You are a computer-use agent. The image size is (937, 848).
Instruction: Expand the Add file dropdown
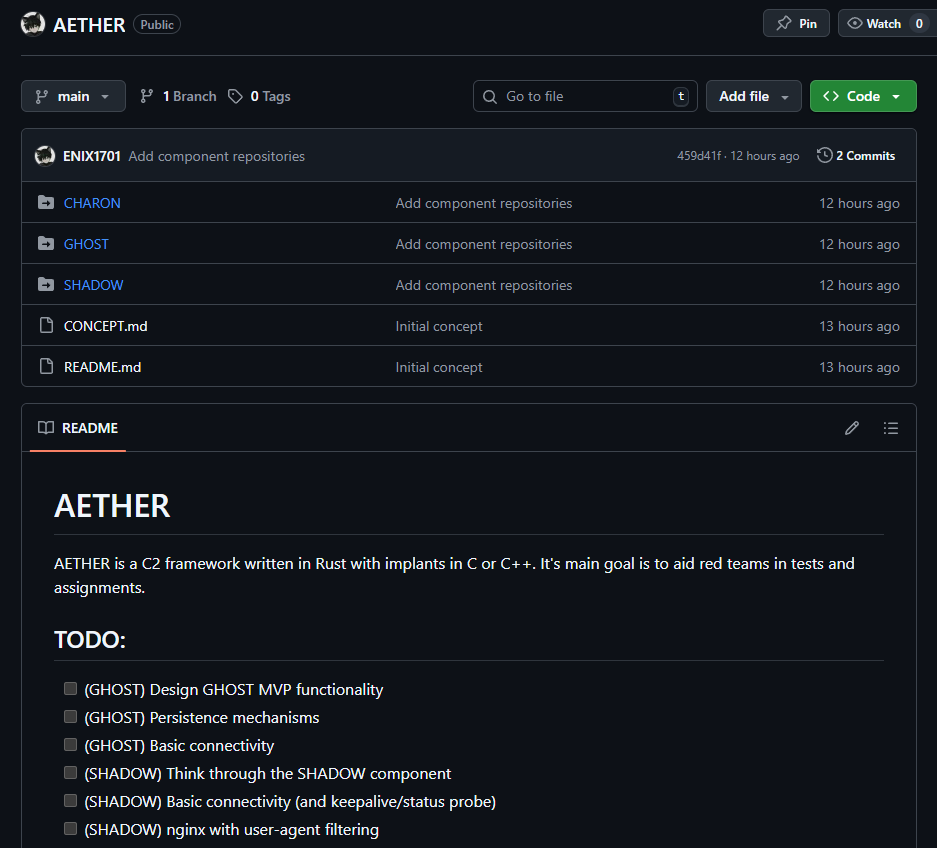tap(753, 96)
